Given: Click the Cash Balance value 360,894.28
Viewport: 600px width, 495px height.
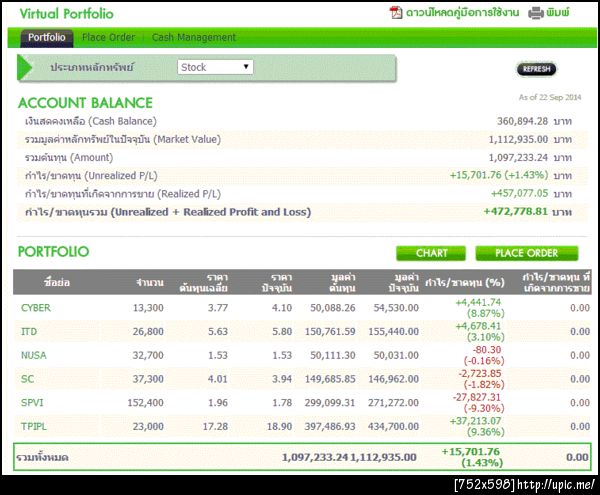Looking at the screenshot, I should point(522,121).
